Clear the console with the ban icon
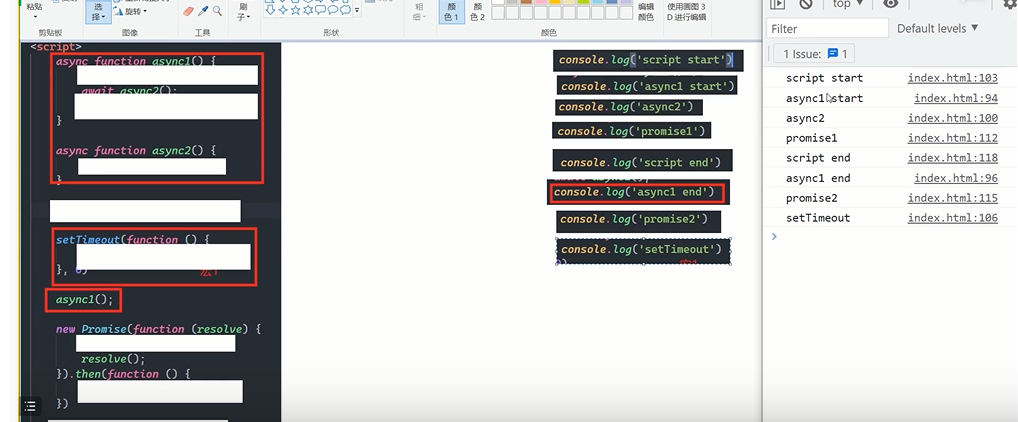Screen dimensions: 1018x422 [x=806, y=4]
